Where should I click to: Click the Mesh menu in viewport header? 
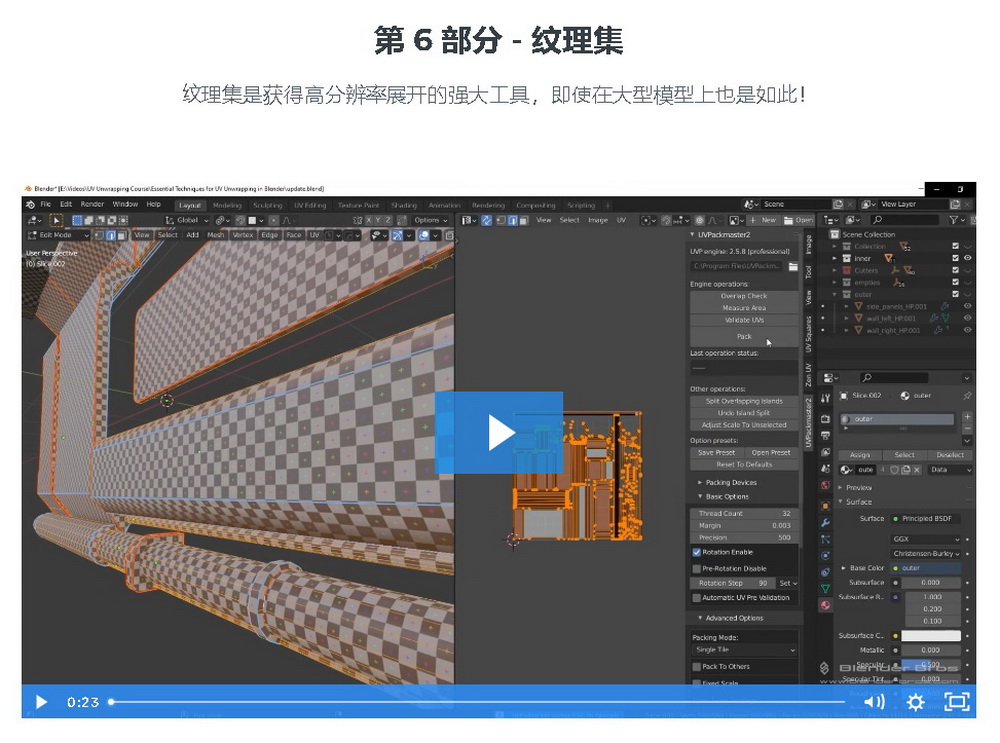(216, 235)
